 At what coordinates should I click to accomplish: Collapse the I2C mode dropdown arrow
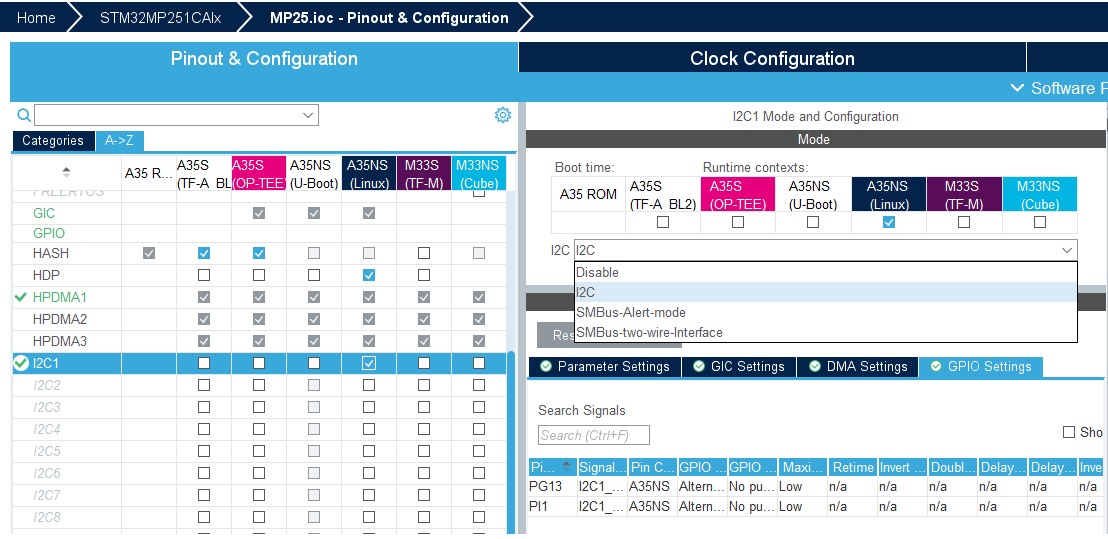pos(1066,250)
